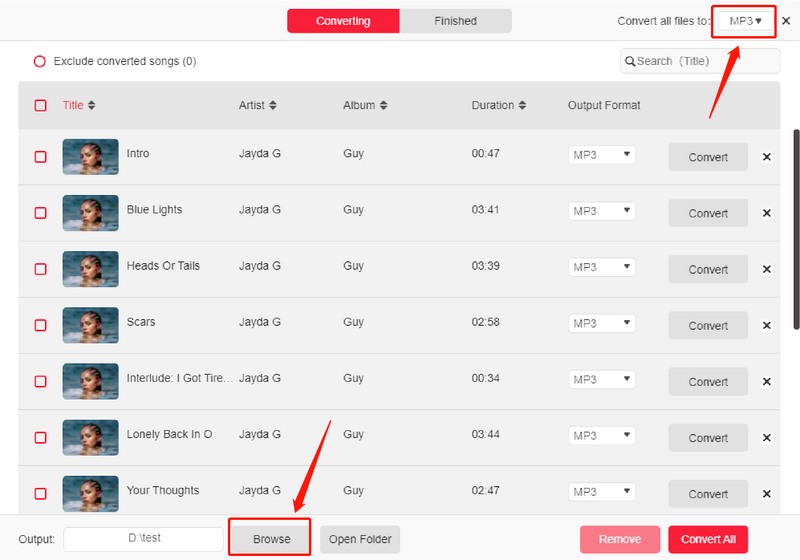
Task: Change the Your Thoughts output format
Action: click(602, 492)
